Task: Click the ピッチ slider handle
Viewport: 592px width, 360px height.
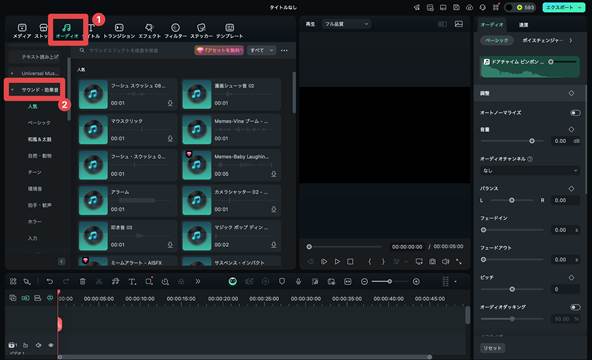Action: click(x=512, y=289)
